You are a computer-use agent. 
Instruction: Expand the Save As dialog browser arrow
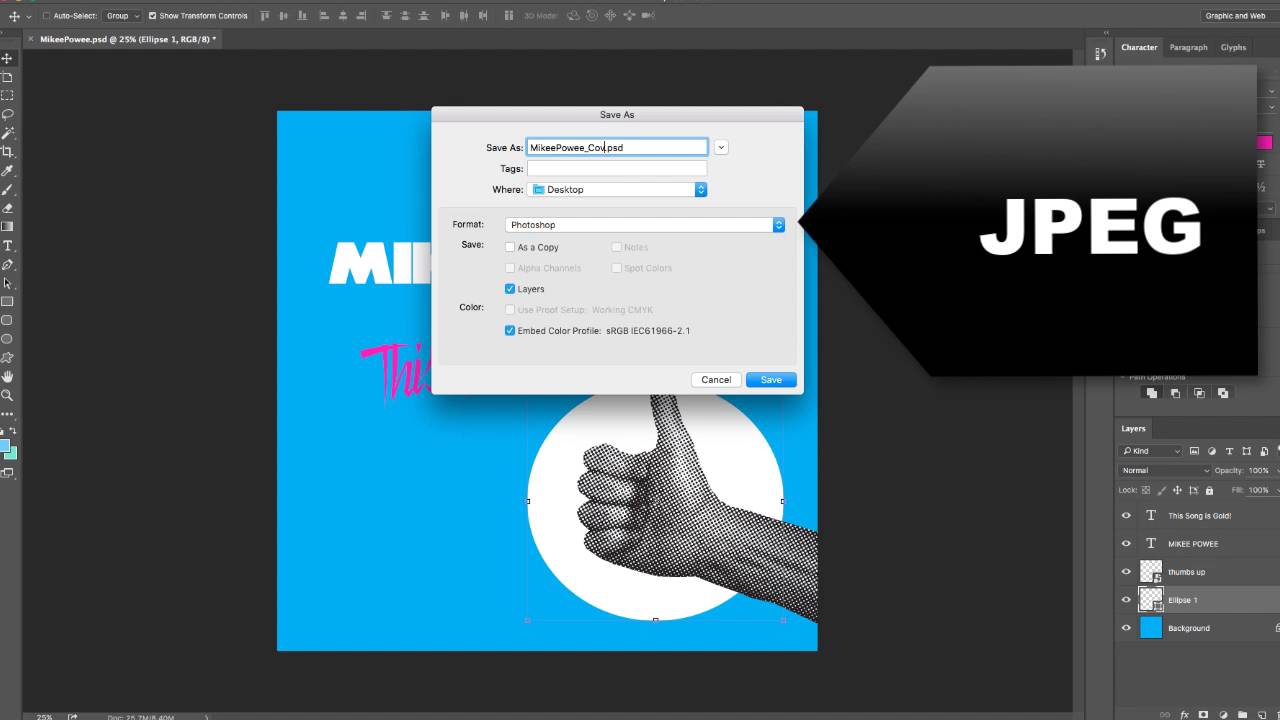[x=721, y=147]
